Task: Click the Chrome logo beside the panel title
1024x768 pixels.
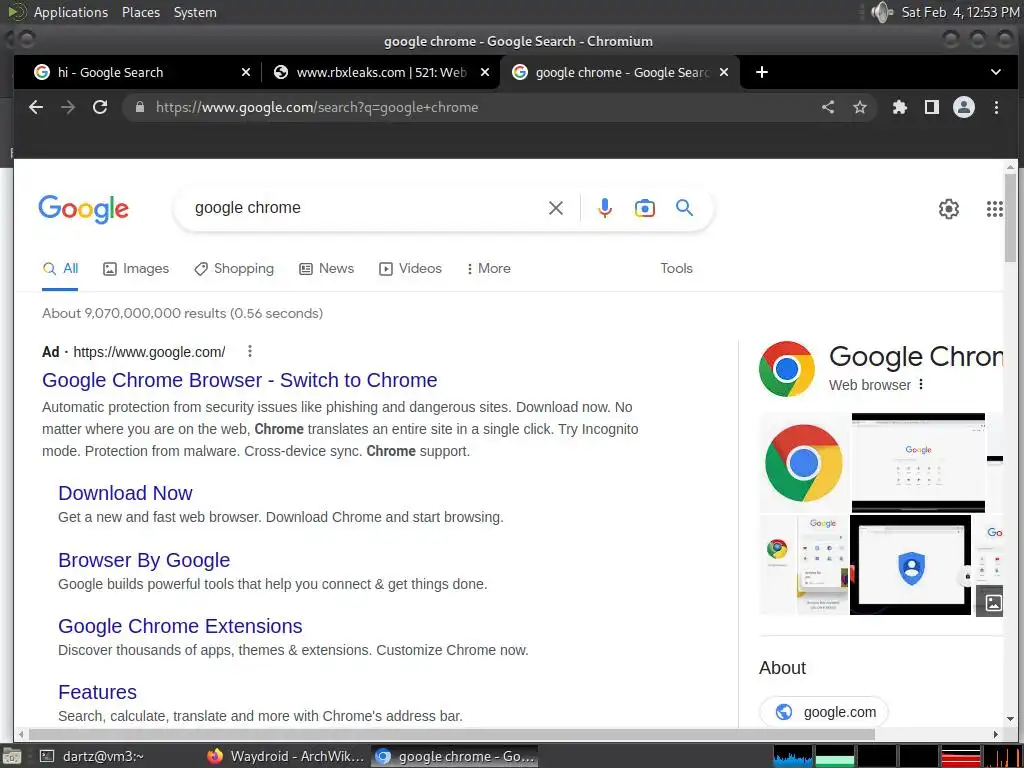Action: pyautogui.click(x=786, y=369)
